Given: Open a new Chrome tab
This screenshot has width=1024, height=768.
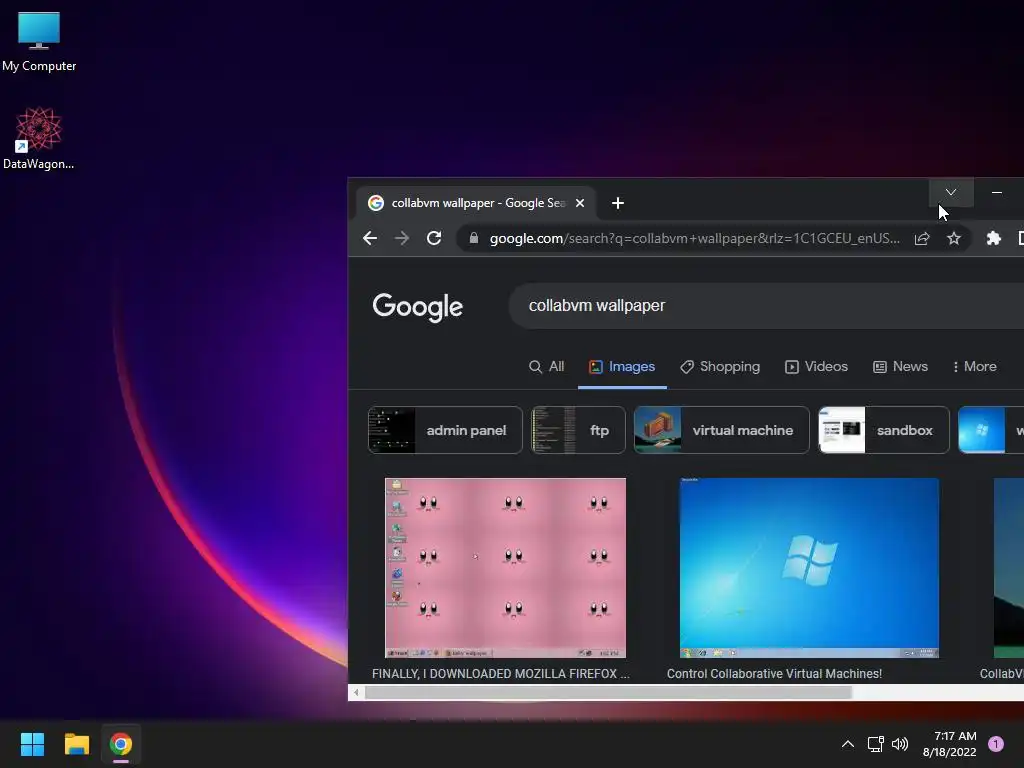Looking at the screenshot, I should [x=618, y=203].
